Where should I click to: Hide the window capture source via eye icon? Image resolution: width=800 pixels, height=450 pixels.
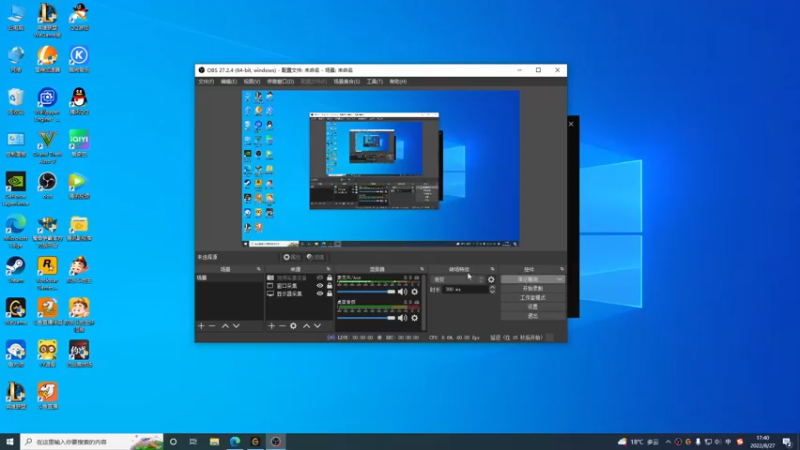pyautogui.click(x=320, y=286)
